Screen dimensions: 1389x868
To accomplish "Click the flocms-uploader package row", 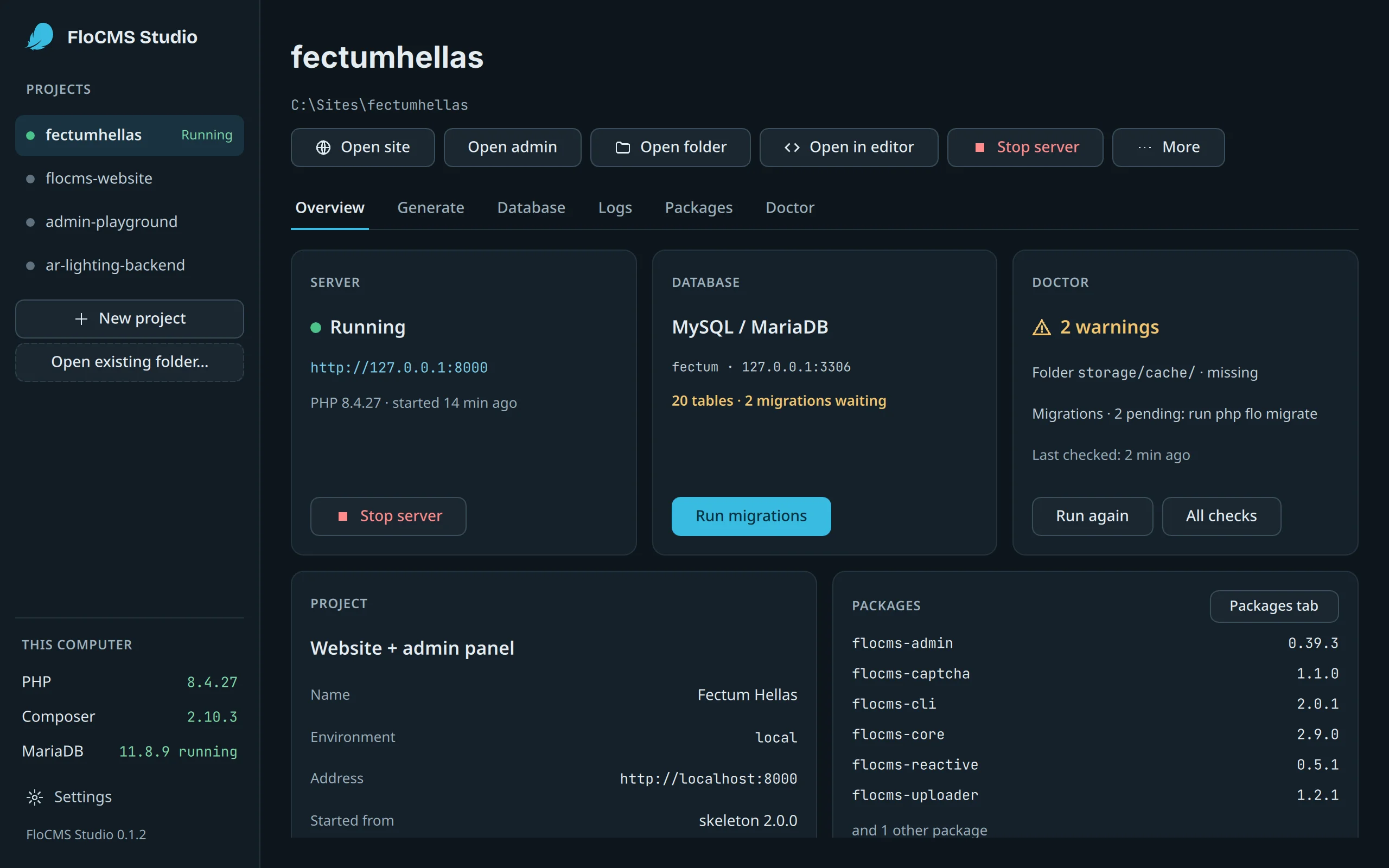I will pyautogui.click(x=1095, y=796).
